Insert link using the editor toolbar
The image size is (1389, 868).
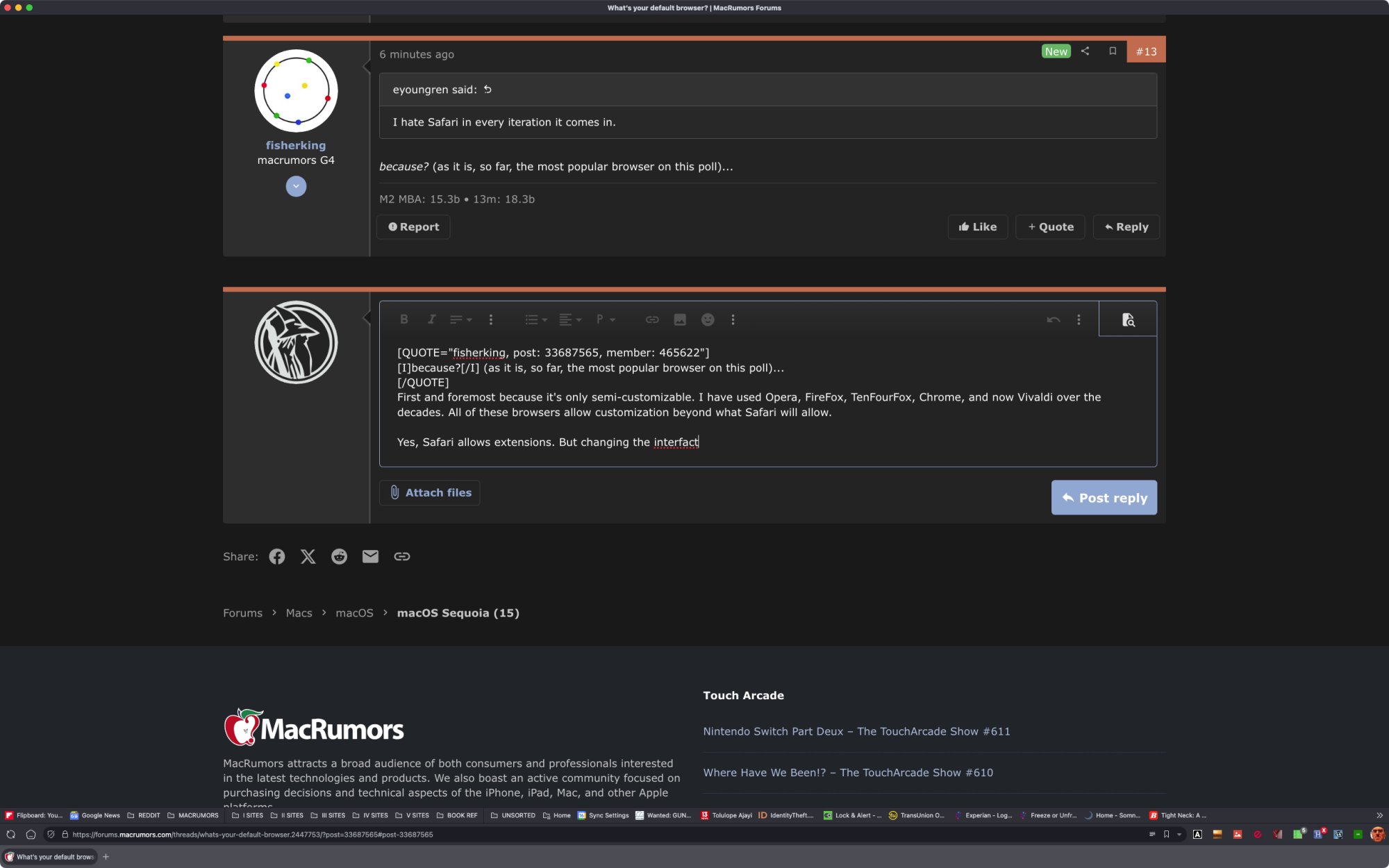(x=651, y=319)
